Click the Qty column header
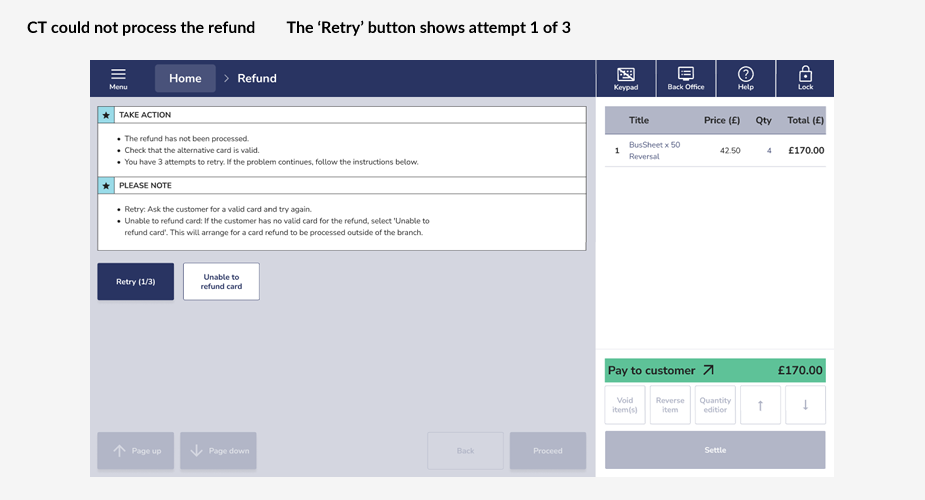Image resolution: width=925 pixels, height=500 pixels. click(x=763, y=120)
